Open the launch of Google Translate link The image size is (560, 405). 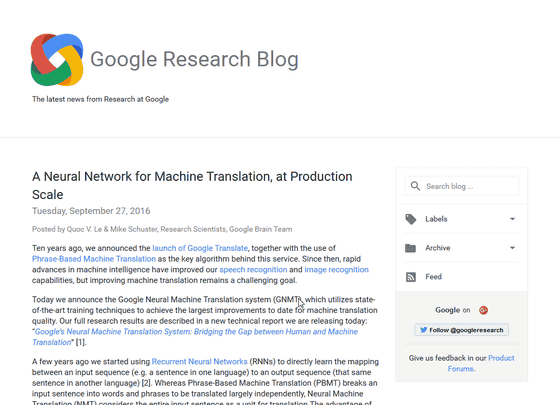[x=200, y=248]
